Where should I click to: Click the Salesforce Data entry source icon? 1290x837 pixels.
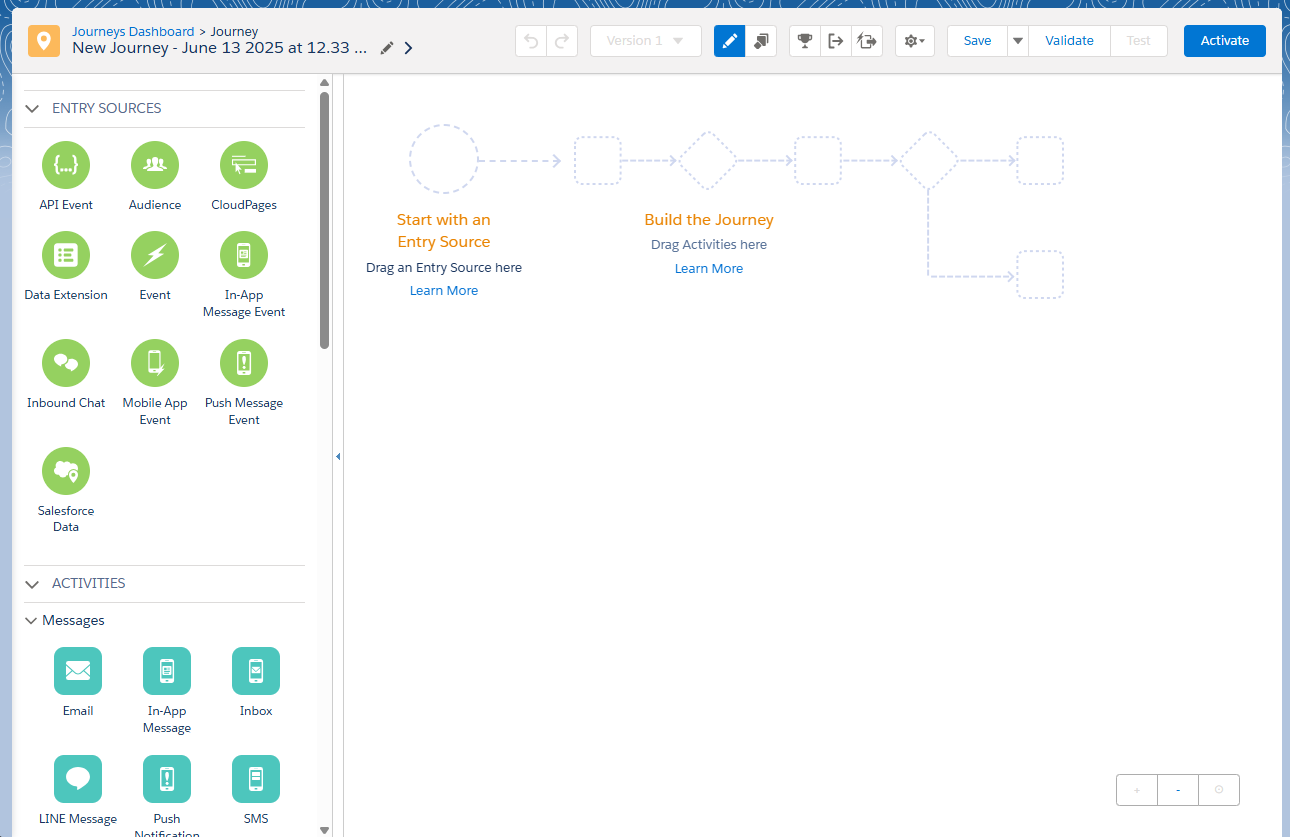point(66,471)
